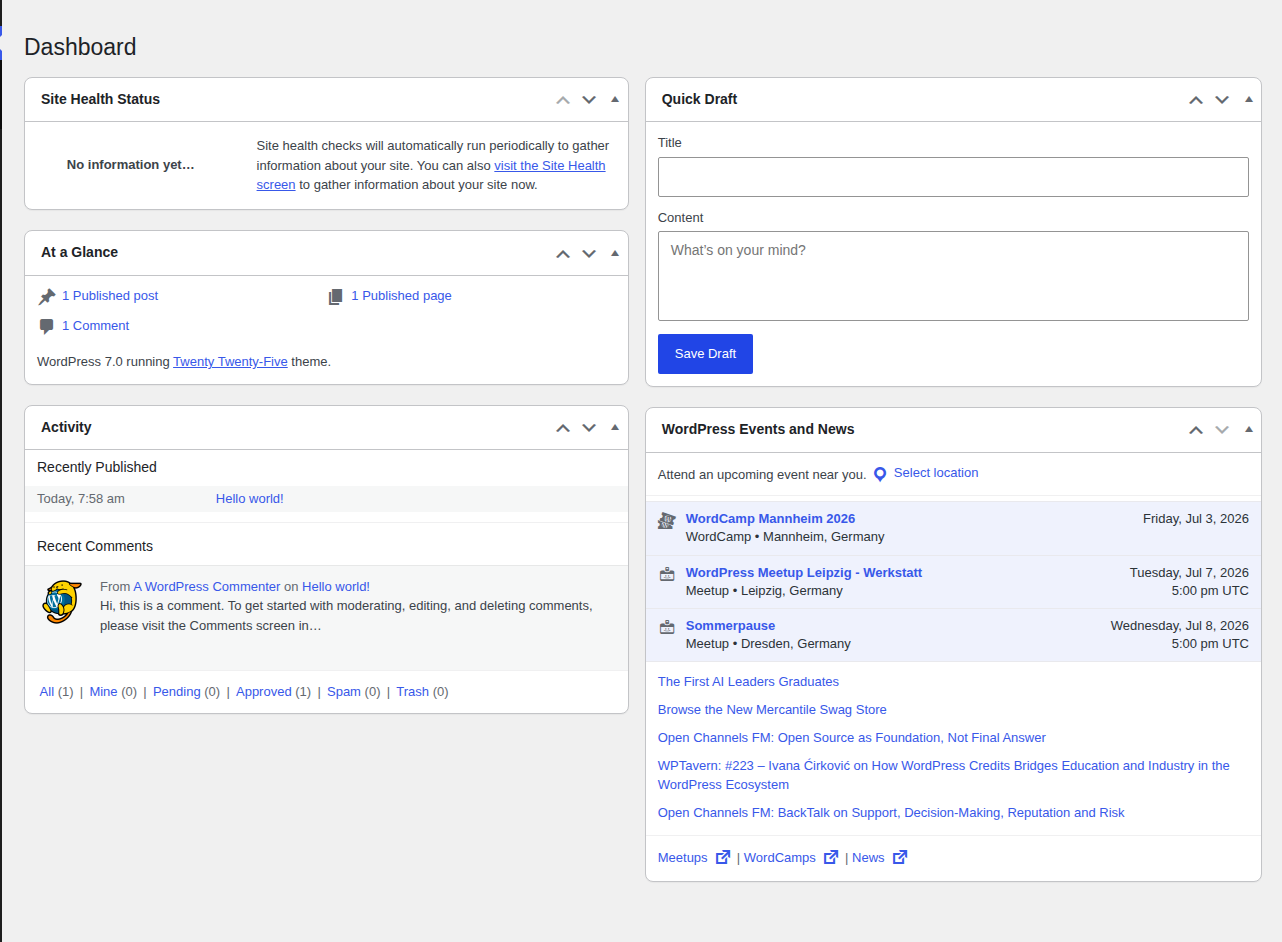Move Quick Draft panel up
The image size is (1282, 942).
(x=1196, y=100)
